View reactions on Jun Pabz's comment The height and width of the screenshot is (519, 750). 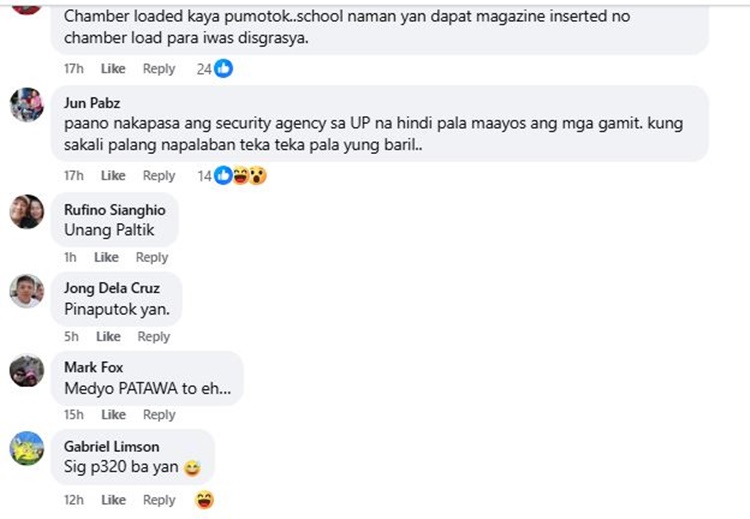pos(232,176)
